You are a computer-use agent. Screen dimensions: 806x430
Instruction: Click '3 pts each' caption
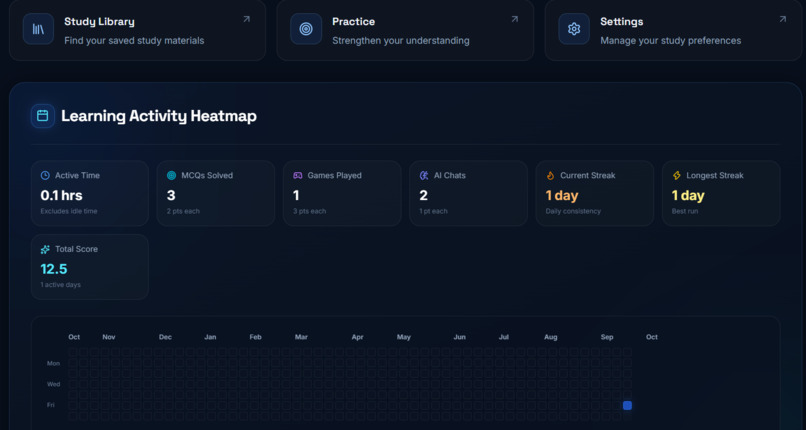(x=309, y=211)
